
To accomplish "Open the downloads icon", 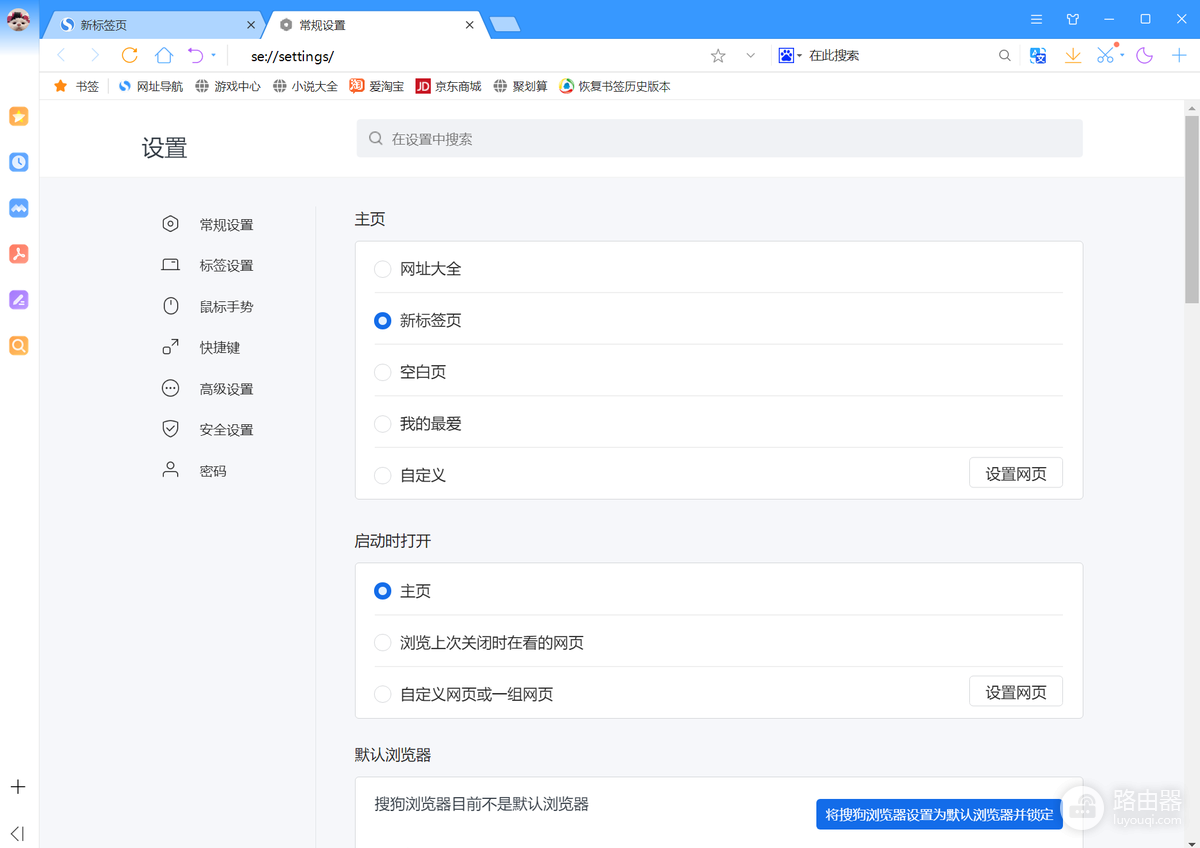I will point(1073,56).
